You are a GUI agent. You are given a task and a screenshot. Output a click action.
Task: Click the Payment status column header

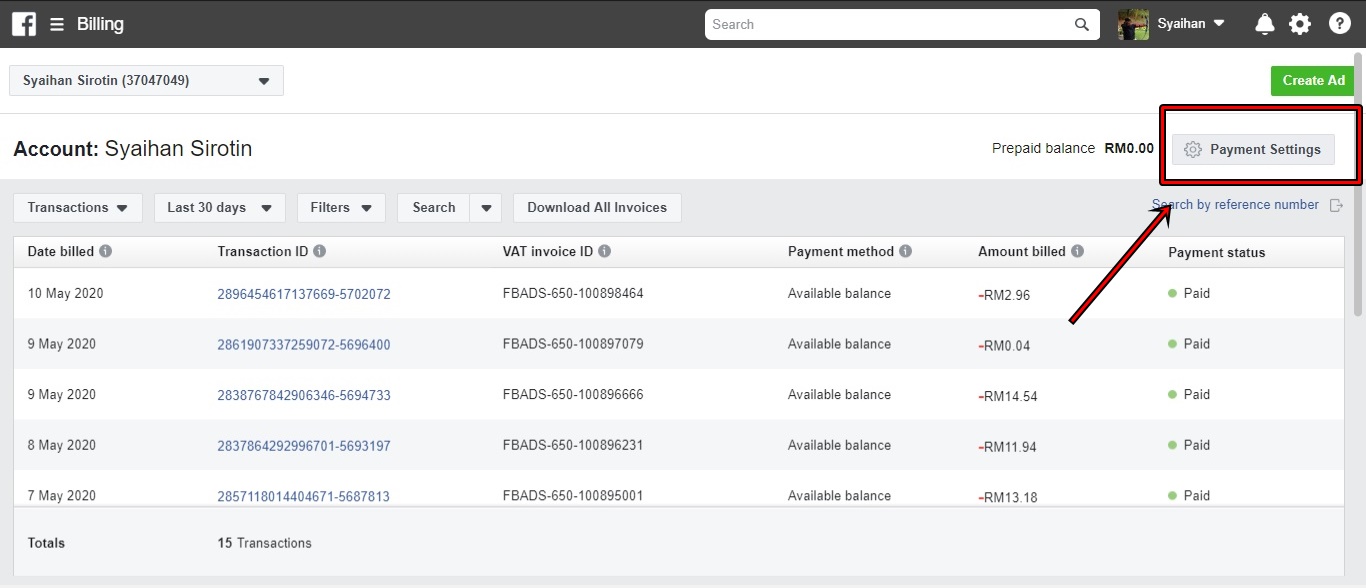click(1216, 253)
